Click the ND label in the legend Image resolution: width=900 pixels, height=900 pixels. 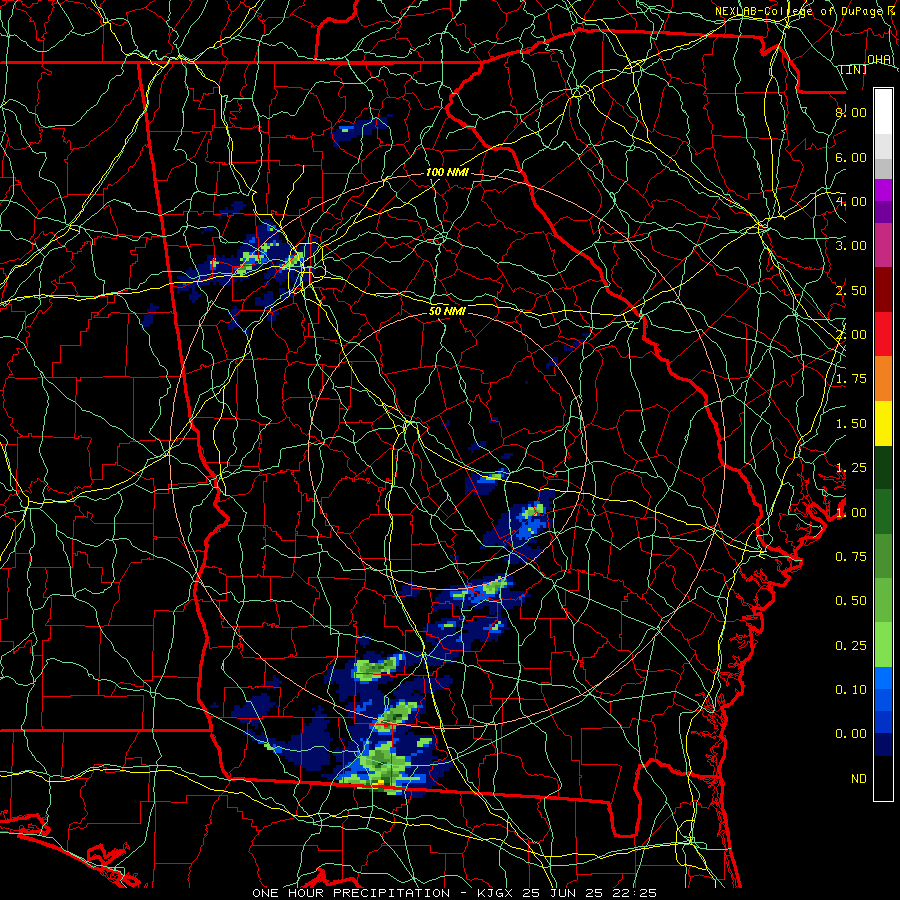click(x=859, y=779)
